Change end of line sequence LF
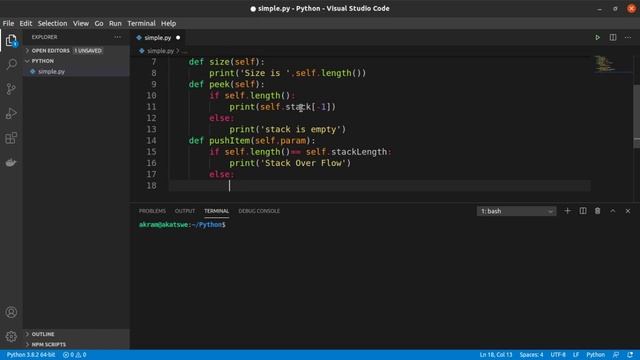640x360 pixels. point(576,355)
